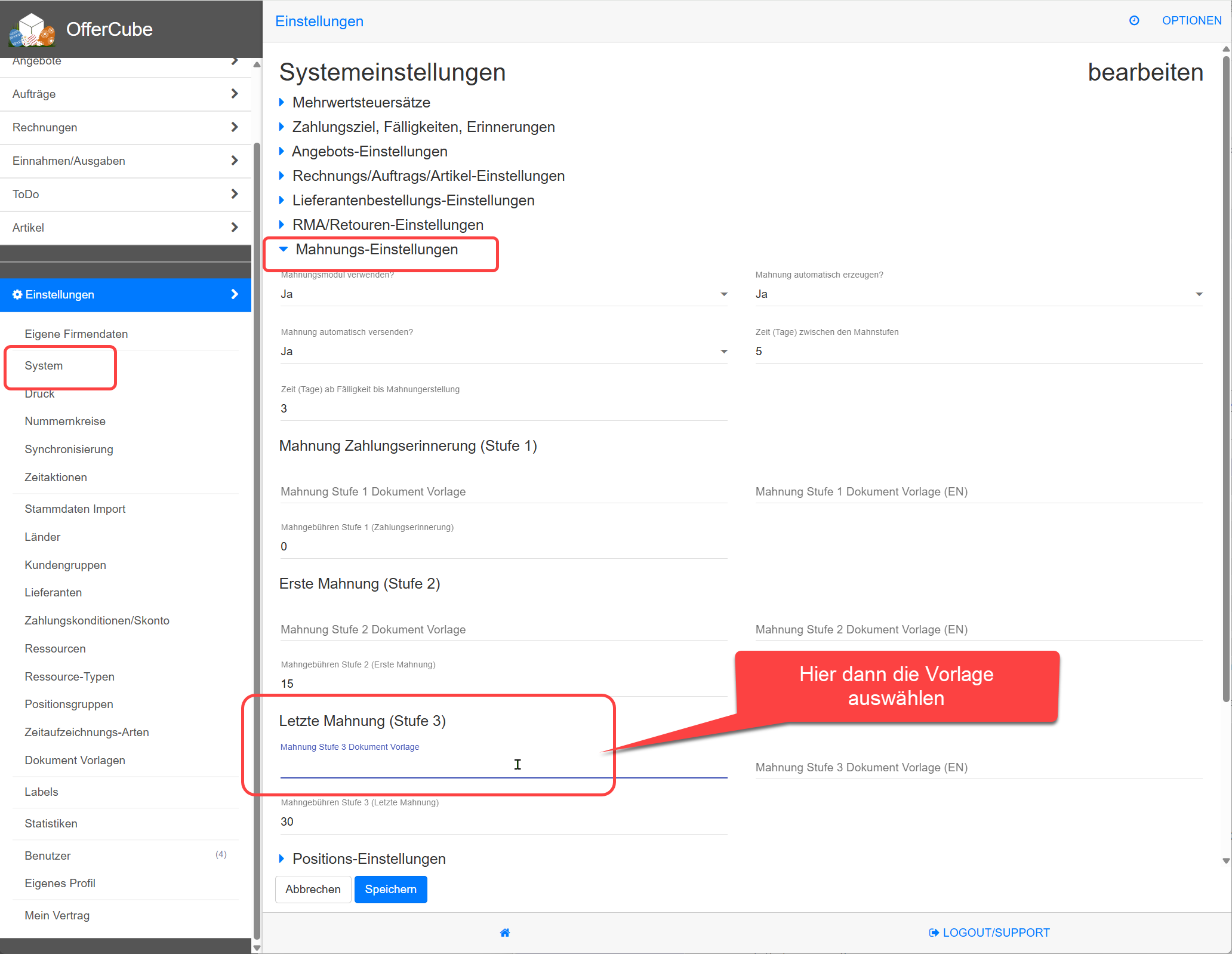Image resolution: width=1232 pixels, height=954 pixels.
Task: Open Dokument Vorlagen settings
Action: coord(75,761)
